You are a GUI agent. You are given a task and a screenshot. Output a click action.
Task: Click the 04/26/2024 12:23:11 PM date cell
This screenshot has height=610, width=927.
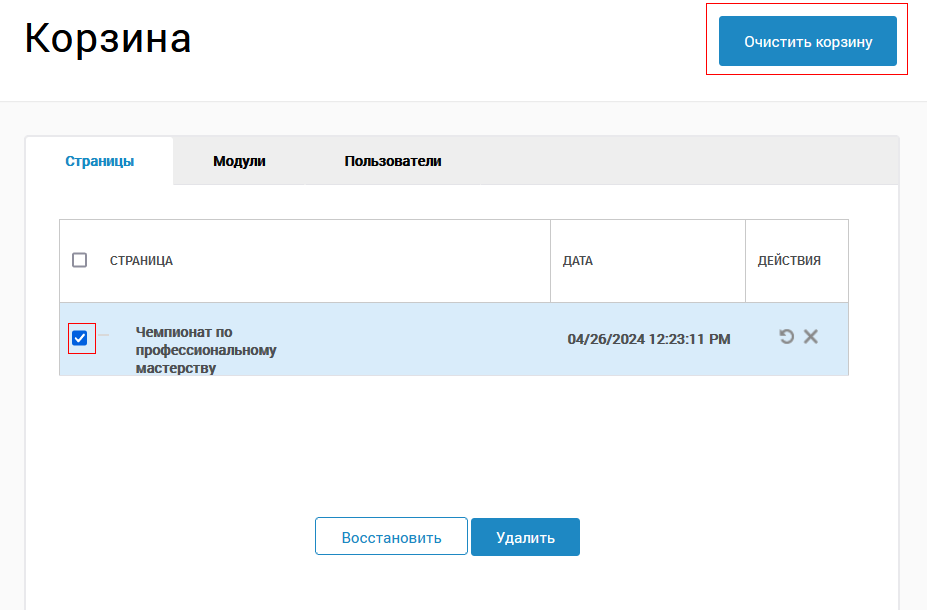coord(649,339)
